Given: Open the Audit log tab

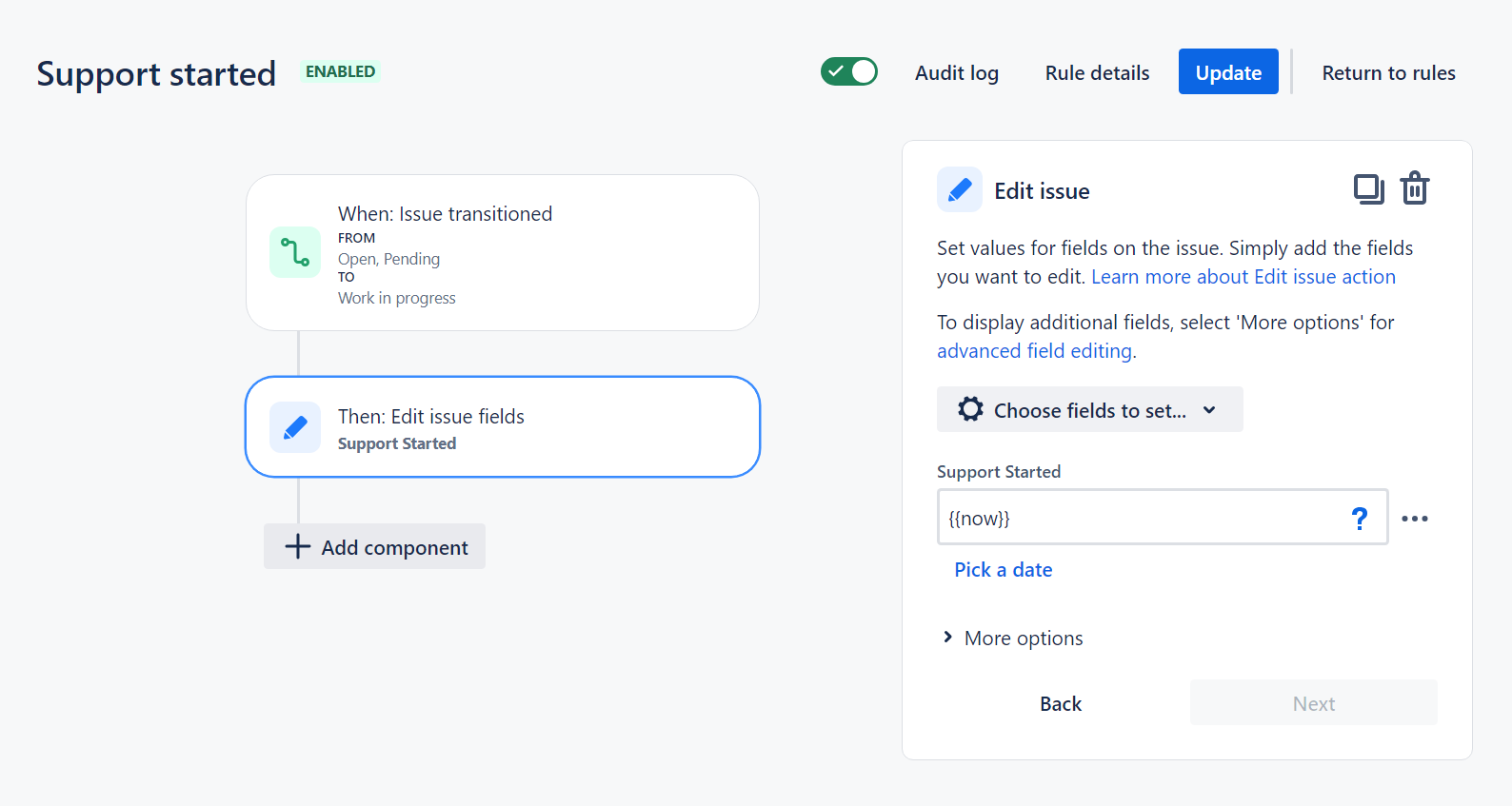Looking at the screenshot, I should (956, 73).
